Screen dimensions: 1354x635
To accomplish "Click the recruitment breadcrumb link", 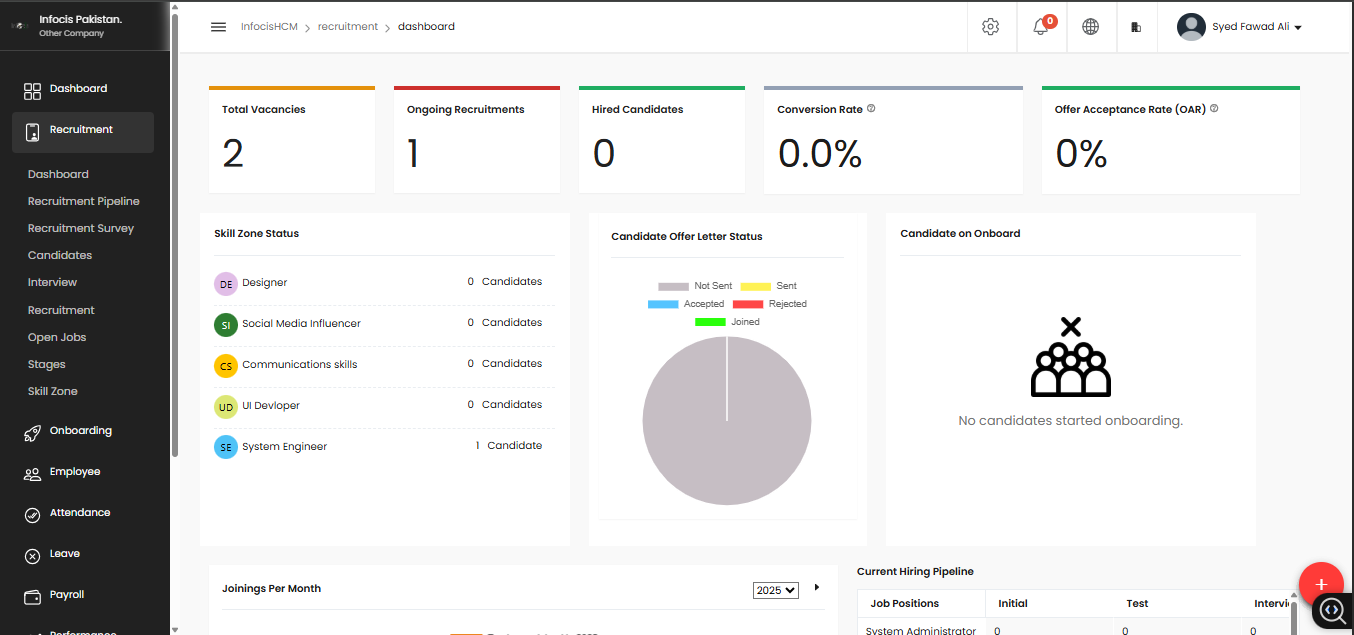I will tap(348, 27).
